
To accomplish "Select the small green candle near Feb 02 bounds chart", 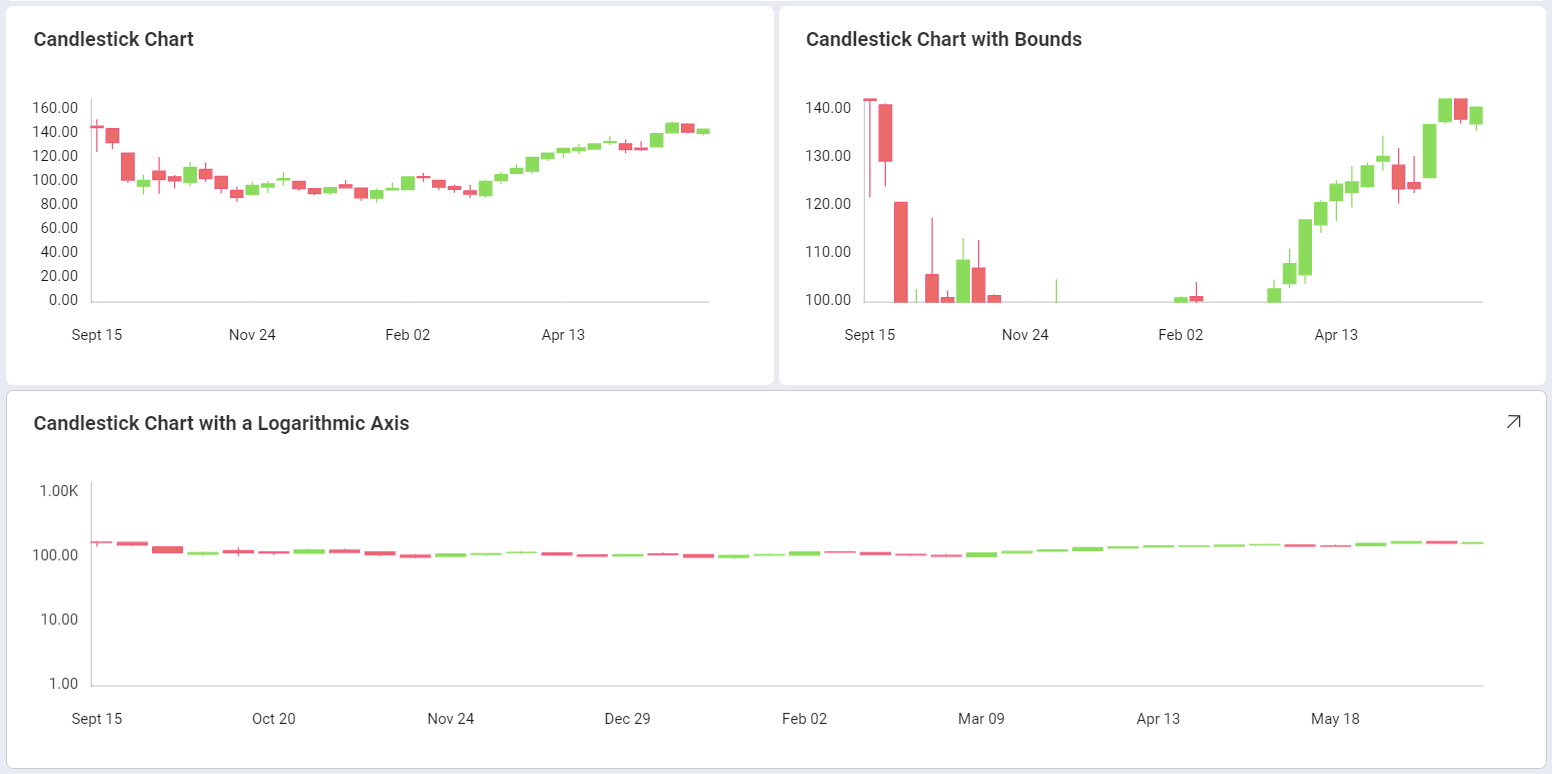I will point(1180,297).
